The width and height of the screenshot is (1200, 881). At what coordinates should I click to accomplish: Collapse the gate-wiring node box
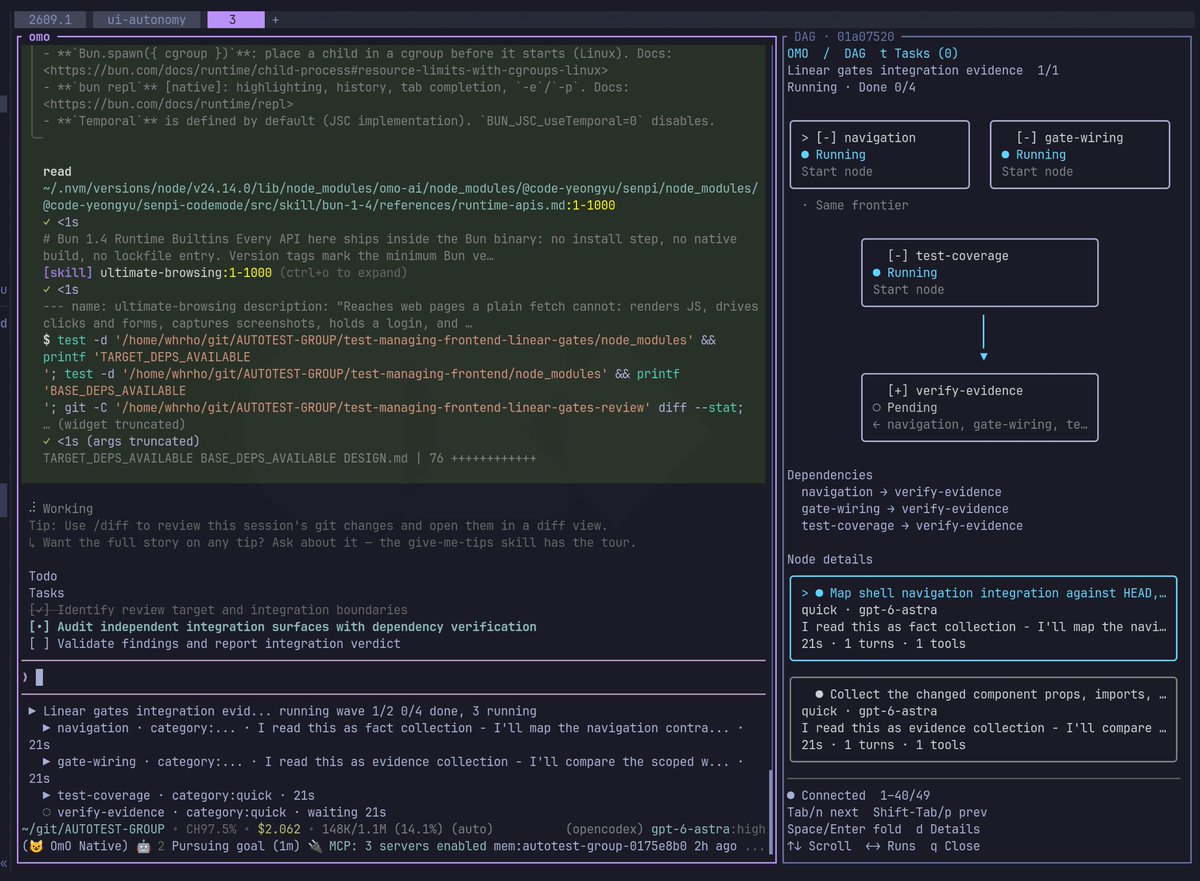pyautogui.click(x=1026, y=138)
